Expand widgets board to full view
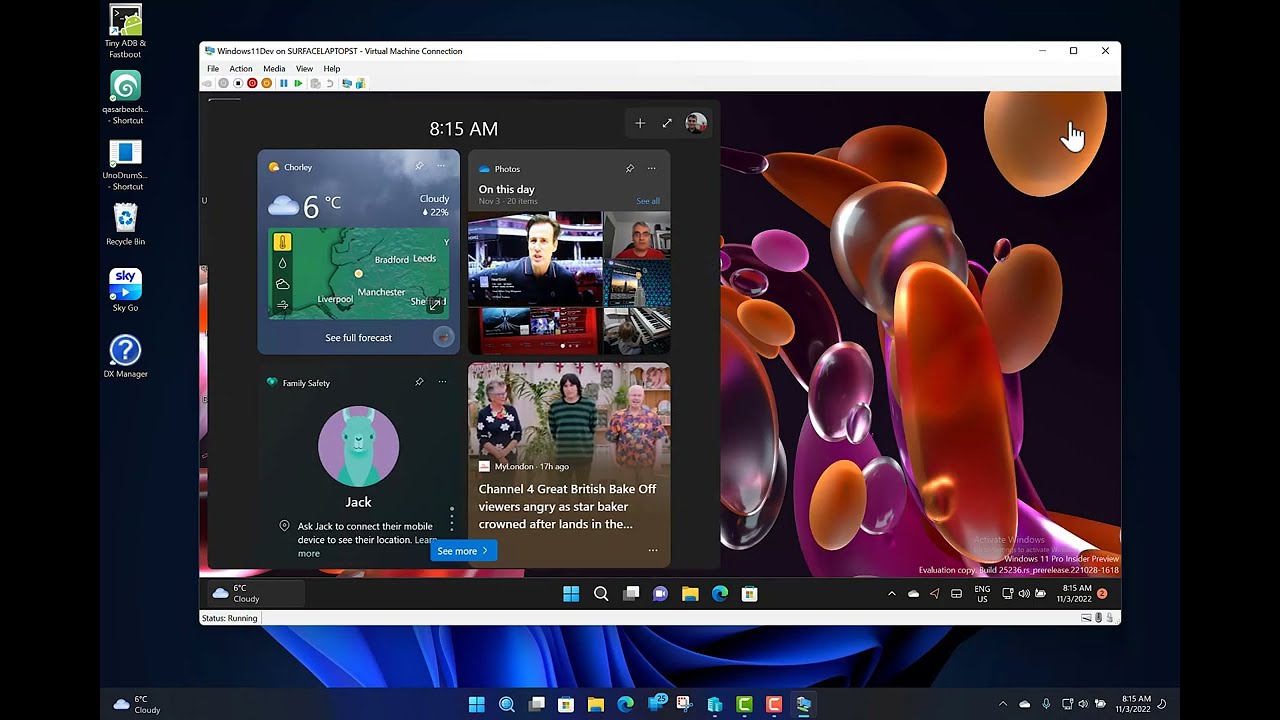This screenshot has width=1280, height=720. point(667,123)
